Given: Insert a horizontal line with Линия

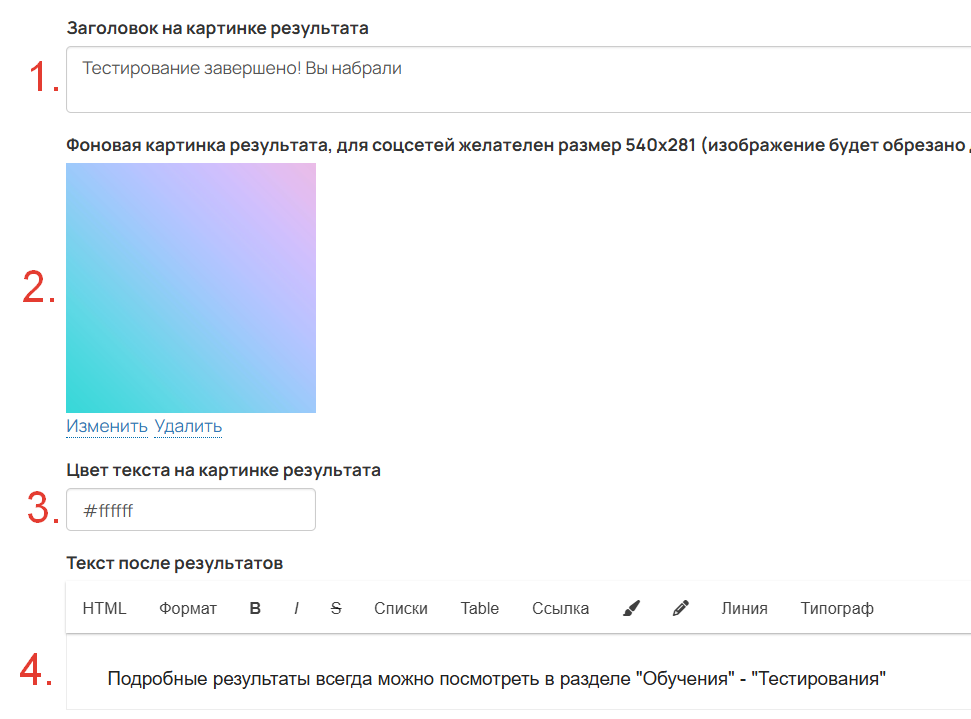Looking at the screenshot, I should coord(744,608).
